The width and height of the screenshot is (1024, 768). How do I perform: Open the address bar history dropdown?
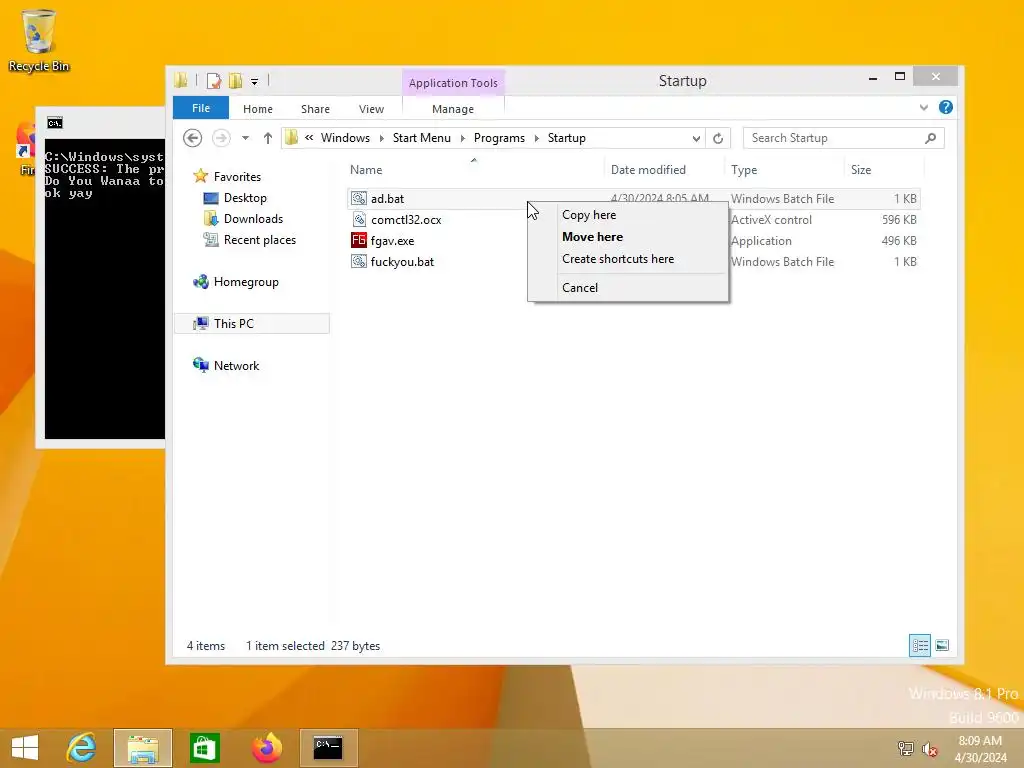click(696, 138)
